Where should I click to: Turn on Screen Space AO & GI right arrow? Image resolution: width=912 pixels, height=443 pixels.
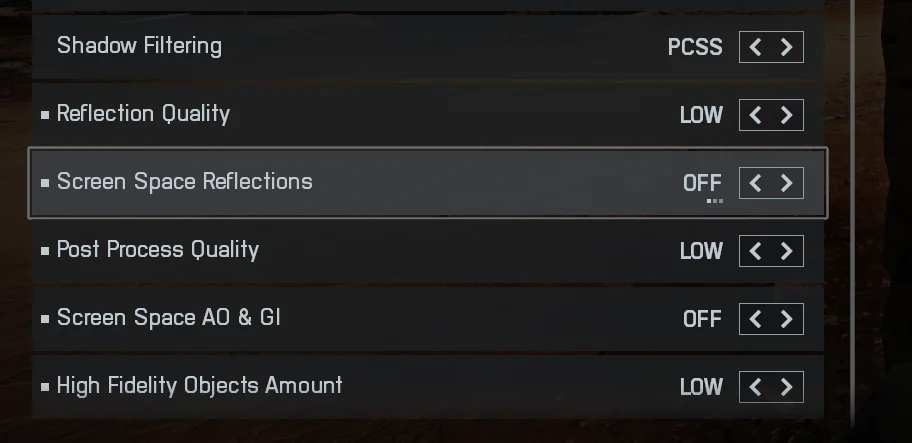point(787,319)
